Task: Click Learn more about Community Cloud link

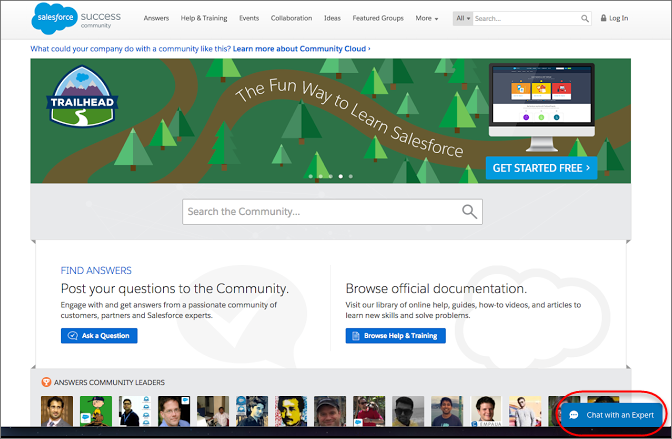Action: [x=301, y=49]
